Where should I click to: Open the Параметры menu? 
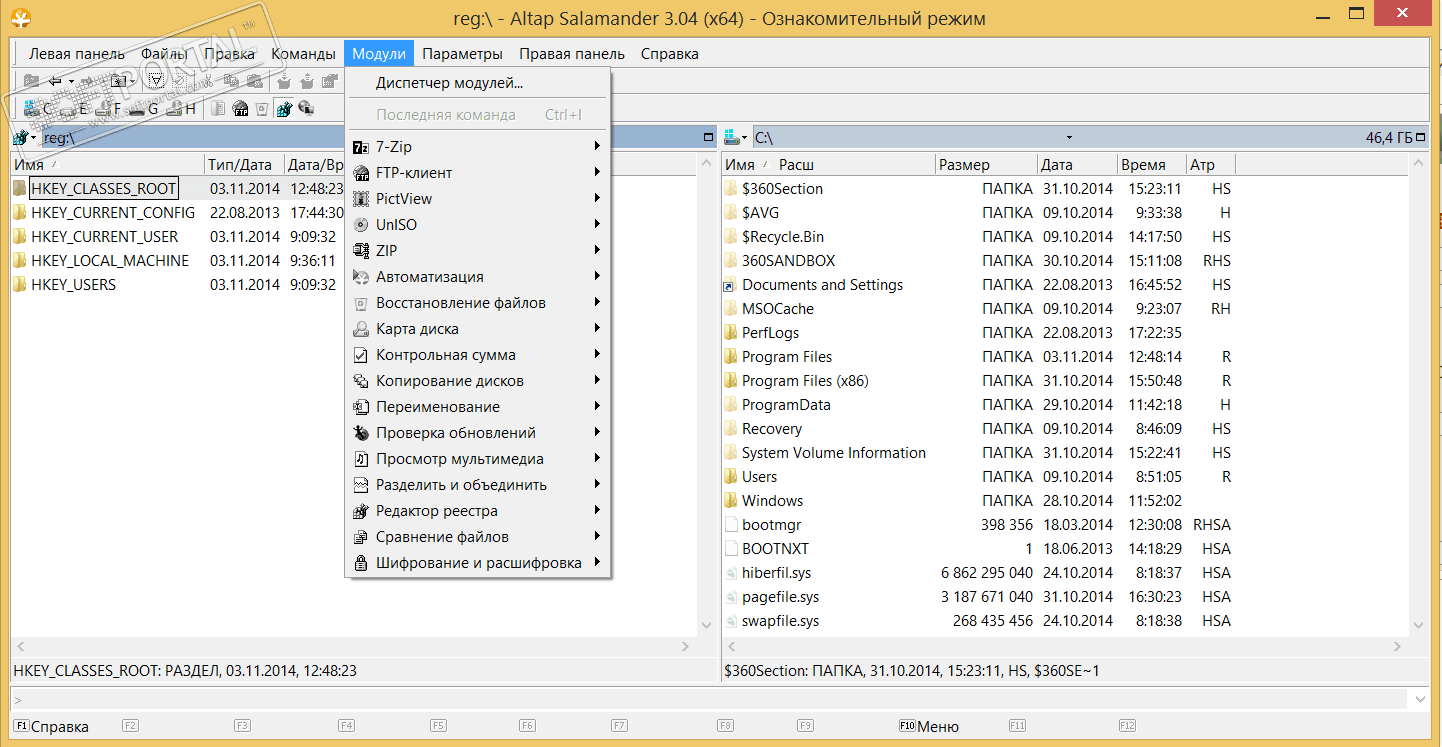click(x=462, y=54)
